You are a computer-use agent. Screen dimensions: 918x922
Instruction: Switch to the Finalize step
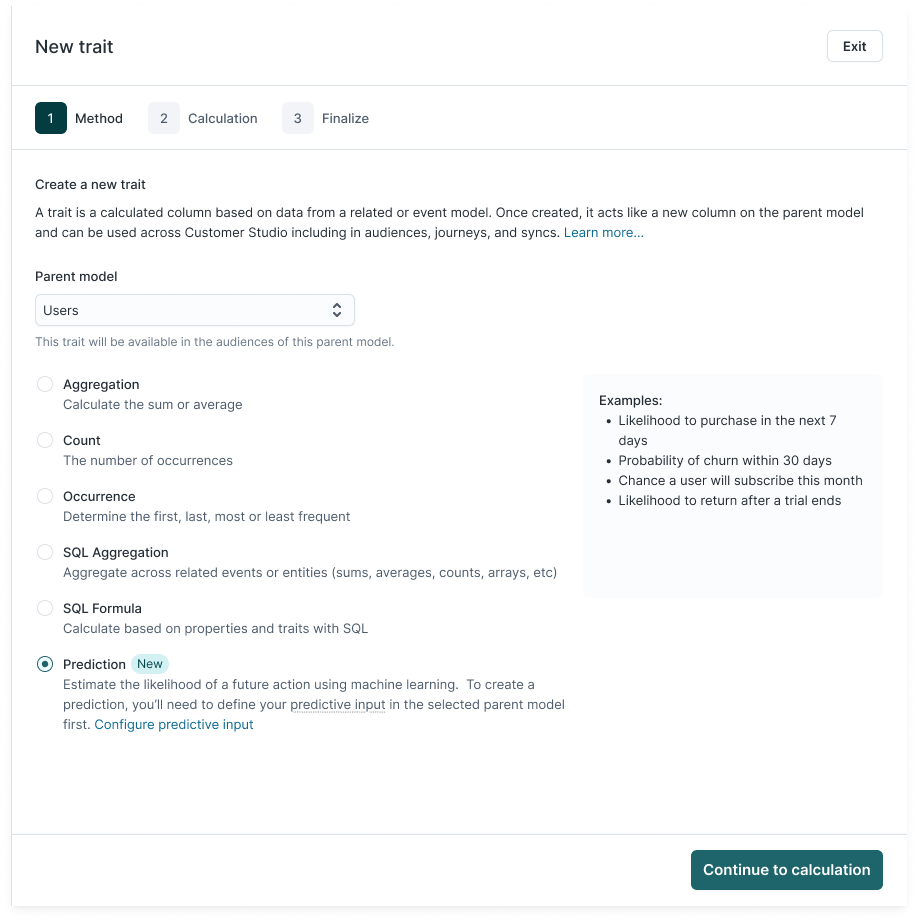345,118
